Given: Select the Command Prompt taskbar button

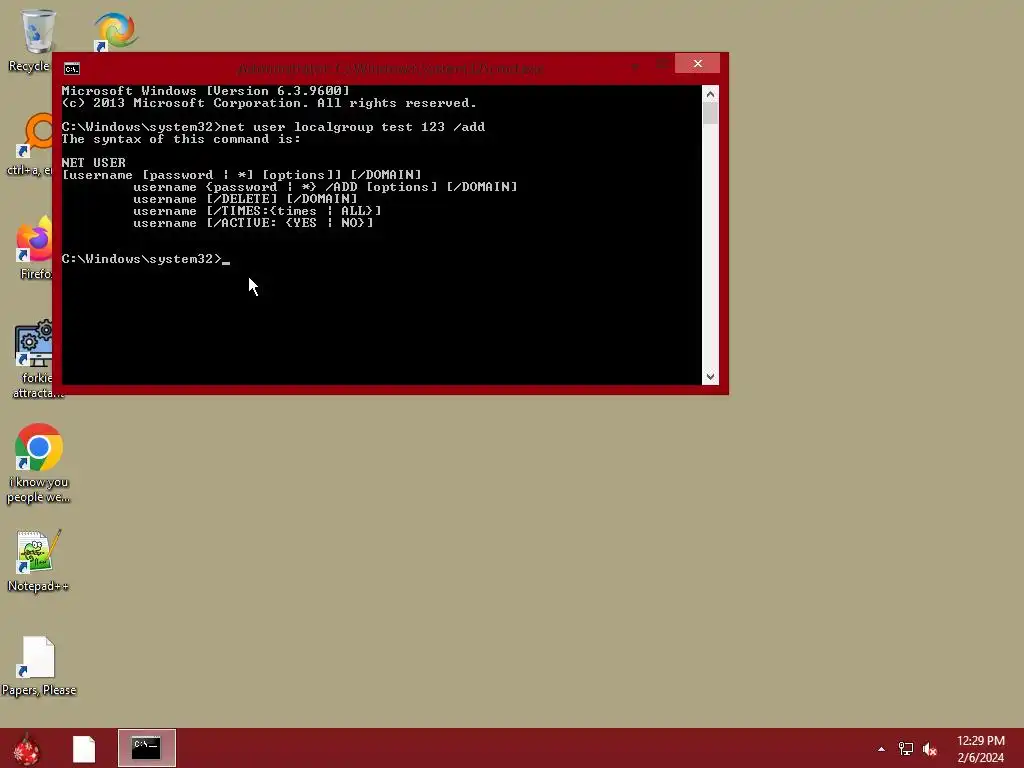Looking at the screenshot, I should 146,748.
